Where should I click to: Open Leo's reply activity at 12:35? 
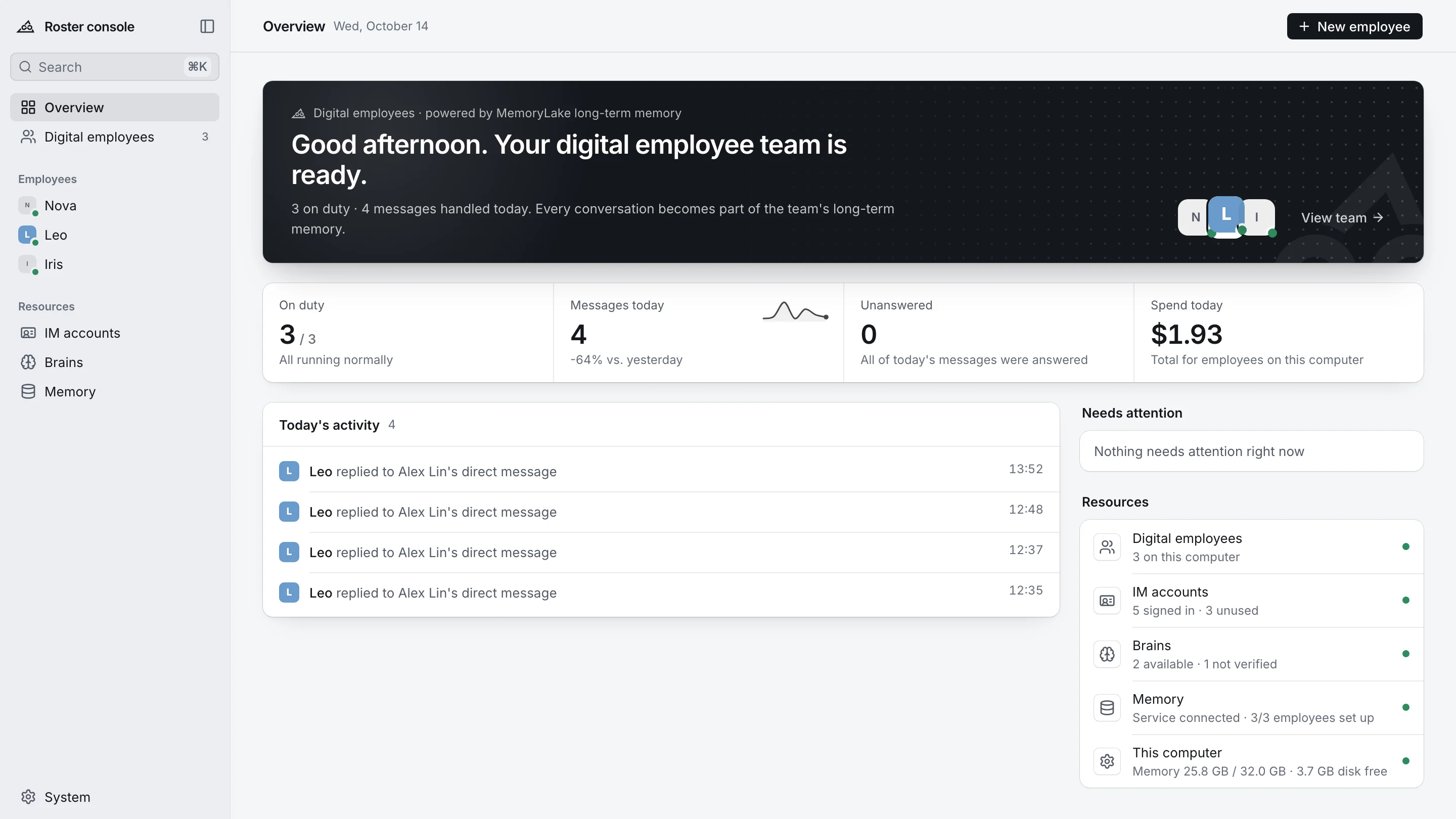click(661, 593)
